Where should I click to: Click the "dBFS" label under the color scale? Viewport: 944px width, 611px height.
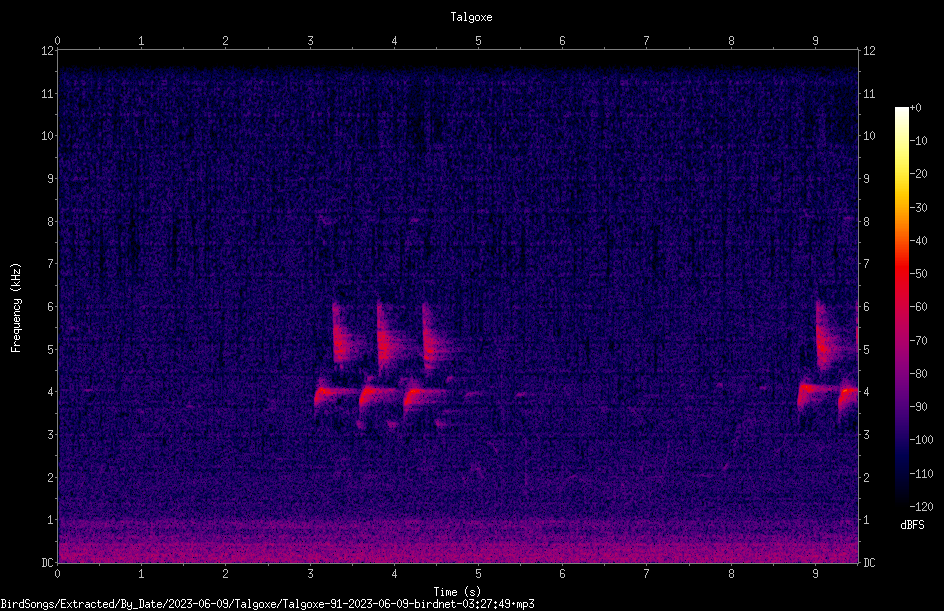(912, 525)
